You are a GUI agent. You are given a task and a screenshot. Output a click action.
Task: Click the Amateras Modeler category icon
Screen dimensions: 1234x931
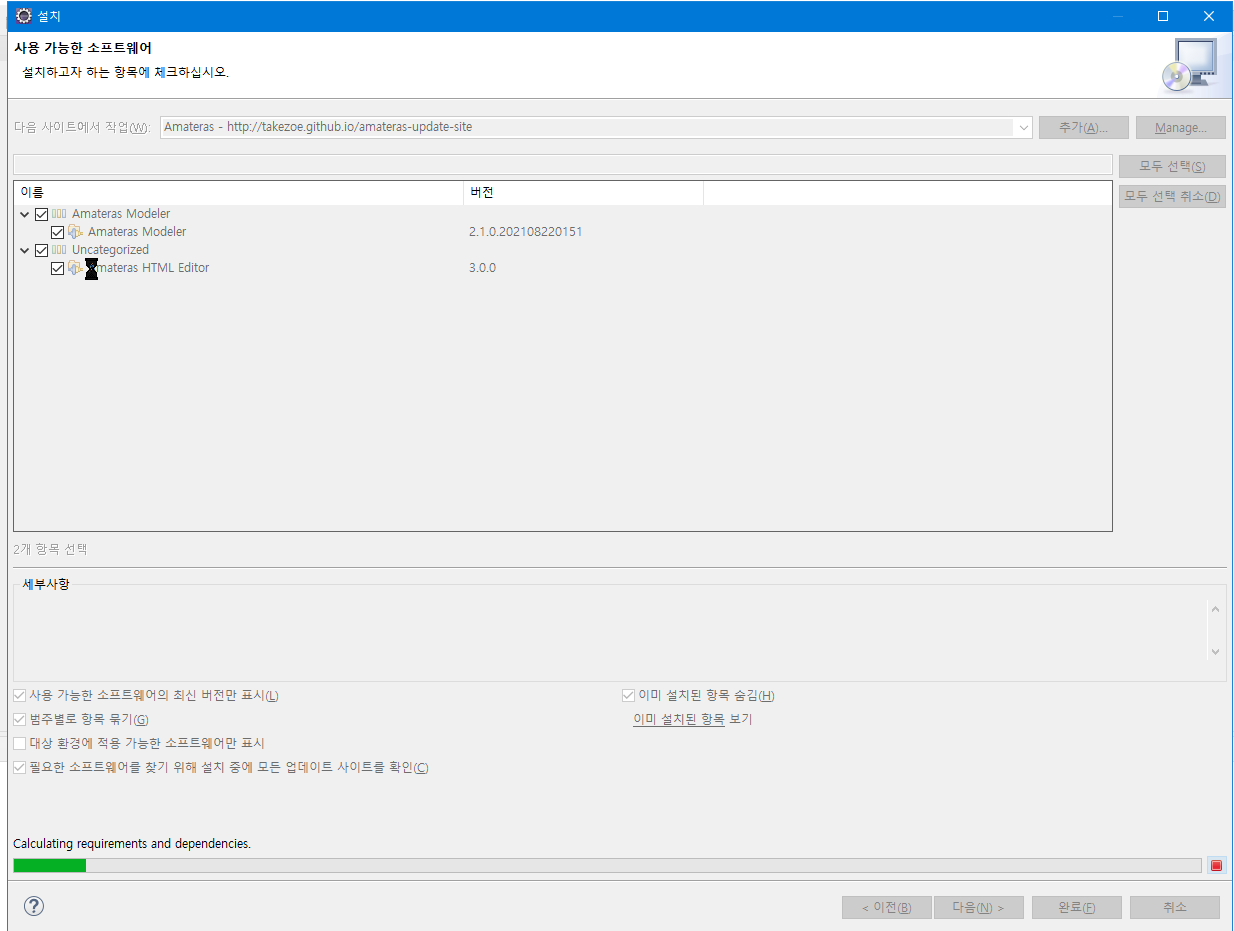(59, 214)
